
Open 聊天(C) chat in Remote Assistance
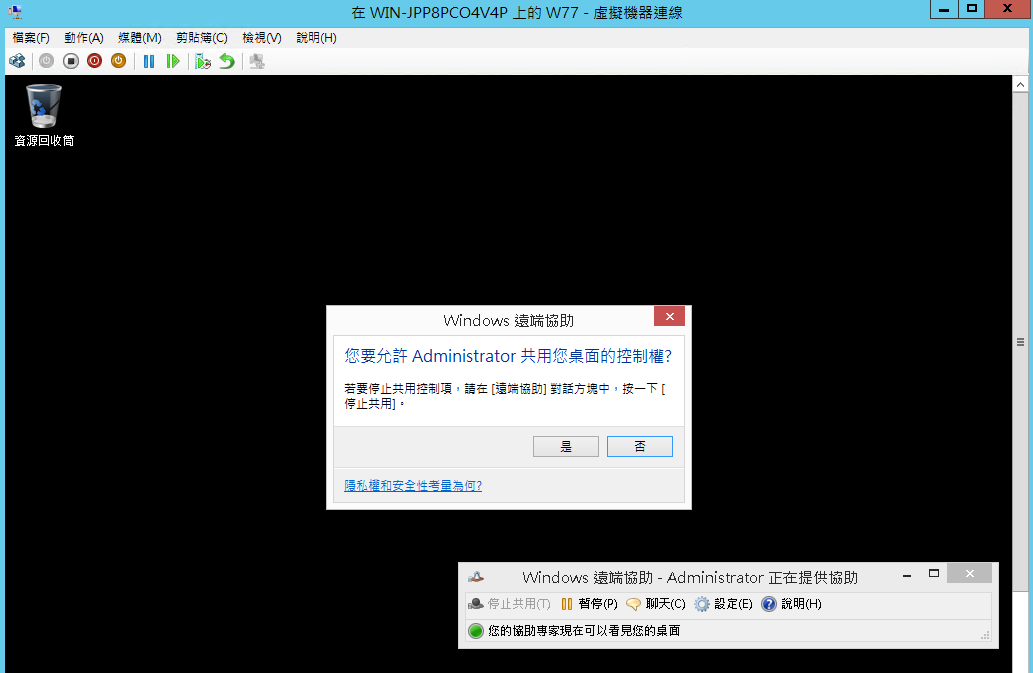(x=656, y=604)
